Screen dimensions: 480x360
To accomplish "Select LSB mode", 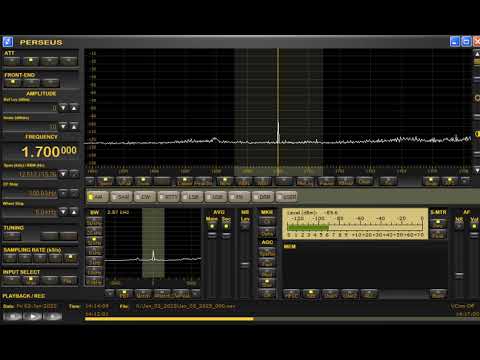I will (192, 197).
